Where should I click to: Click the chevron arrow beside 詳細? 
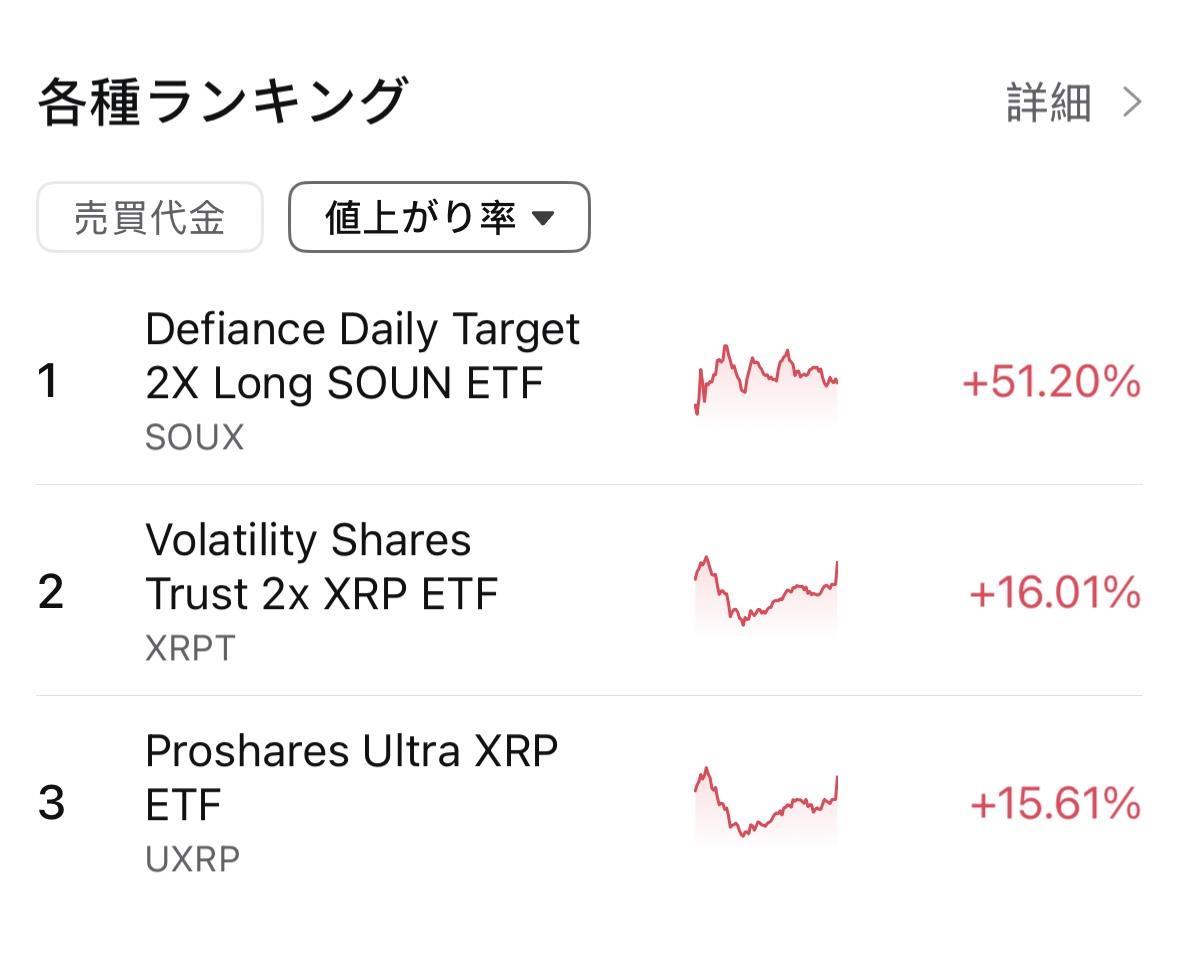tap(1132, 102)
